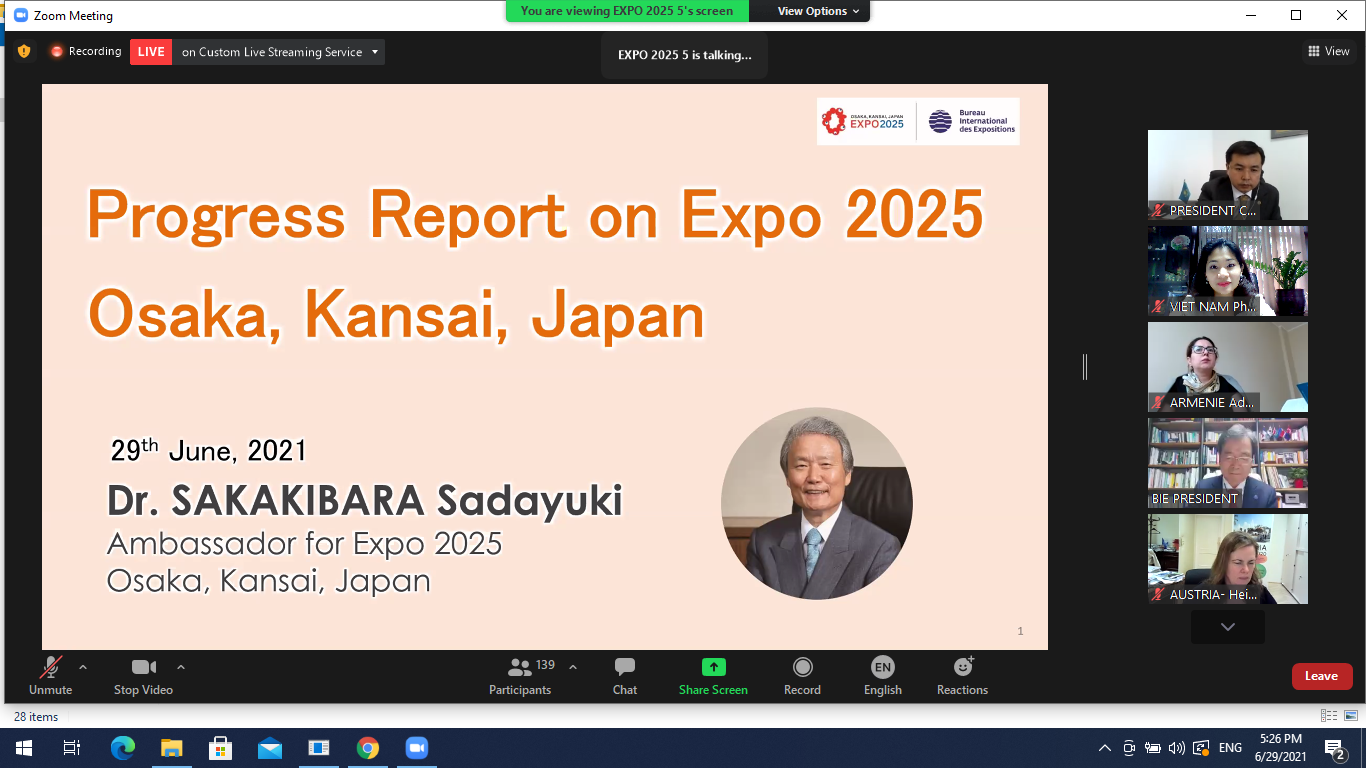Select the BIE PRESIDENT video thumbnail
The height and width of the screenshot is (768, 1366).
click(x=1227, y=463)
